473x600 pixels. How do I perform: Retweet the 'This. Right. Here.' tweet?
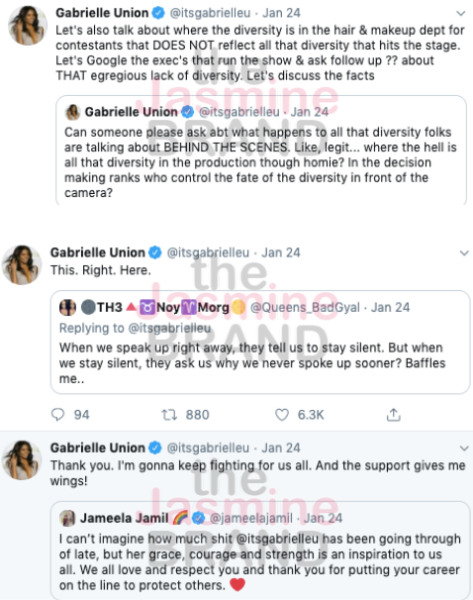point(169,415)
